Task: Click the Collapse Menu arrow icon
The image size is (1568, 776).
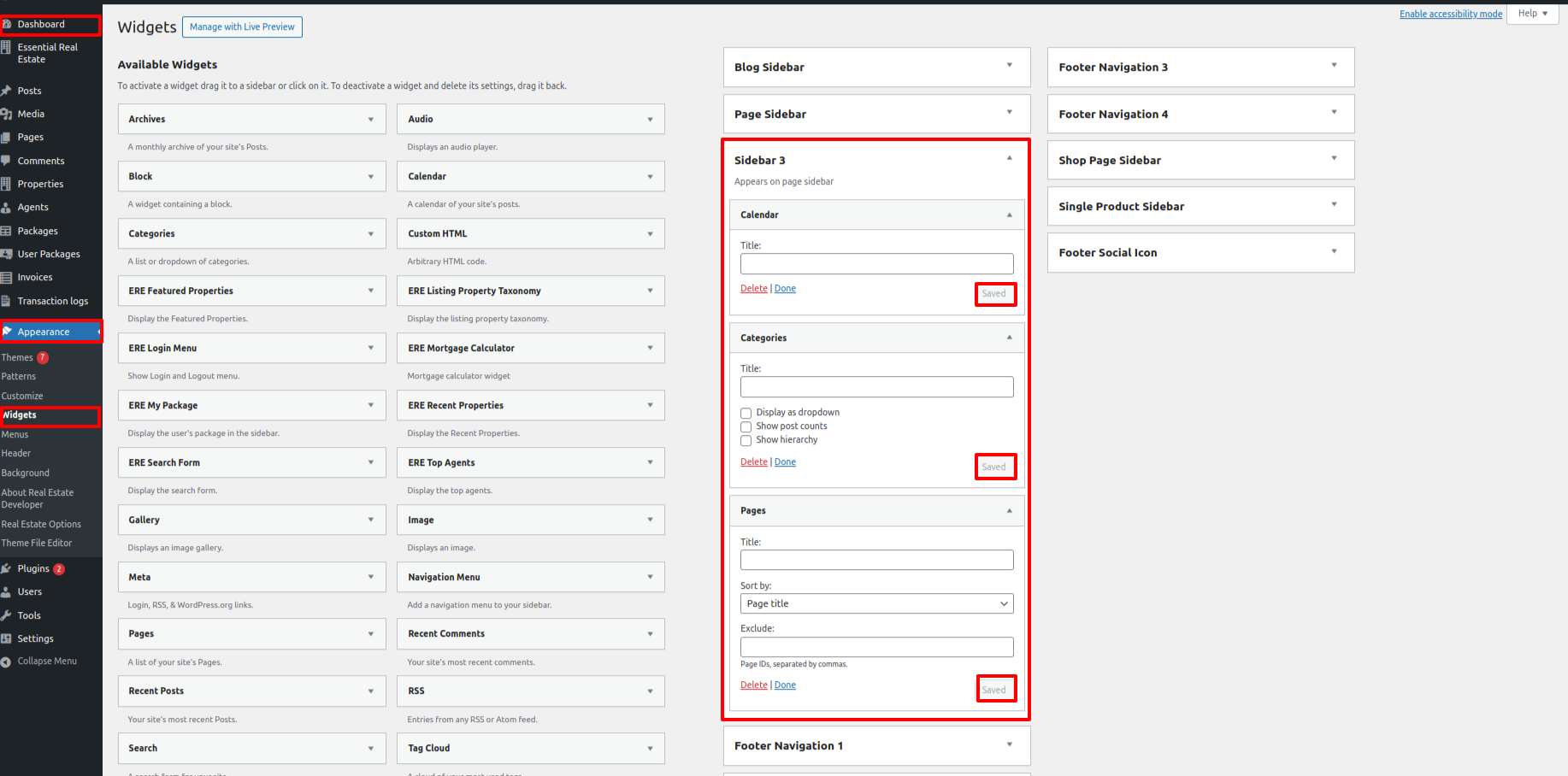Action: 7,661
